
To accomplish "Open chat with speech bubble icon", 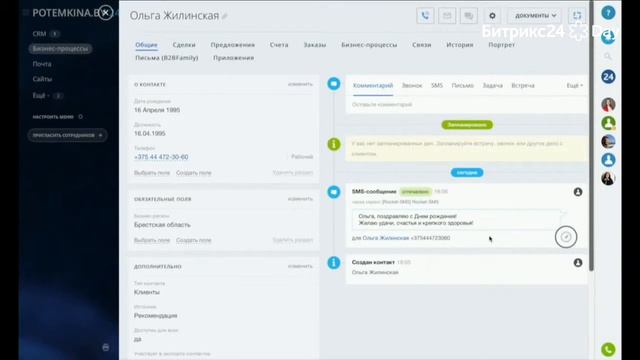I will click(x=469, y=16).
